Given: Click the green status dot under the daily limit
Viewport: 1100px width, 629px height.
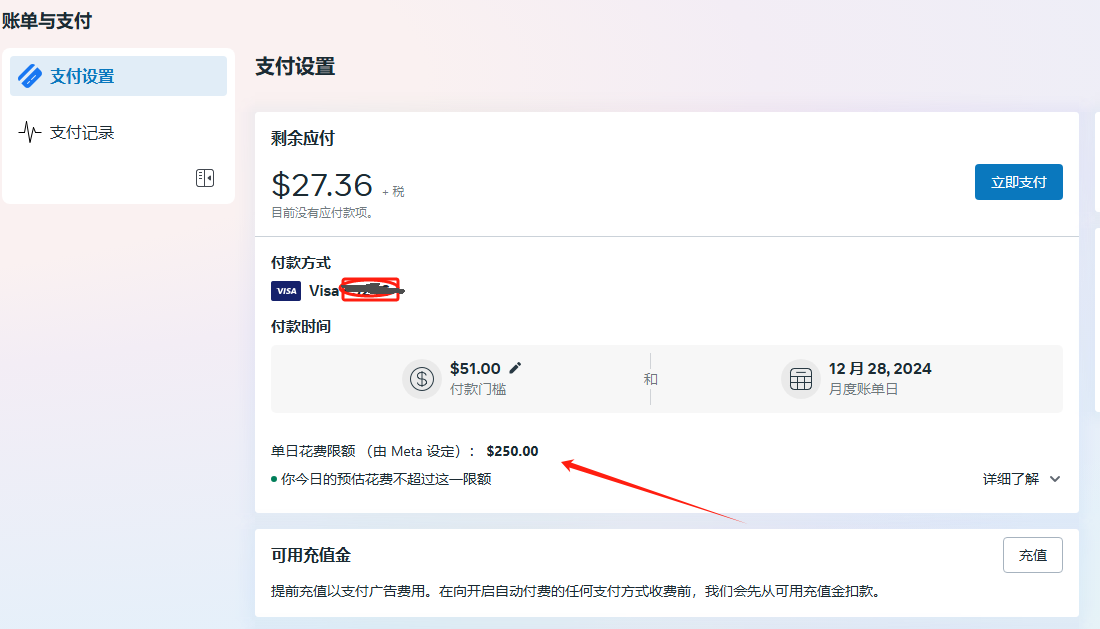Looking at the screenshot, I should 275,479.
